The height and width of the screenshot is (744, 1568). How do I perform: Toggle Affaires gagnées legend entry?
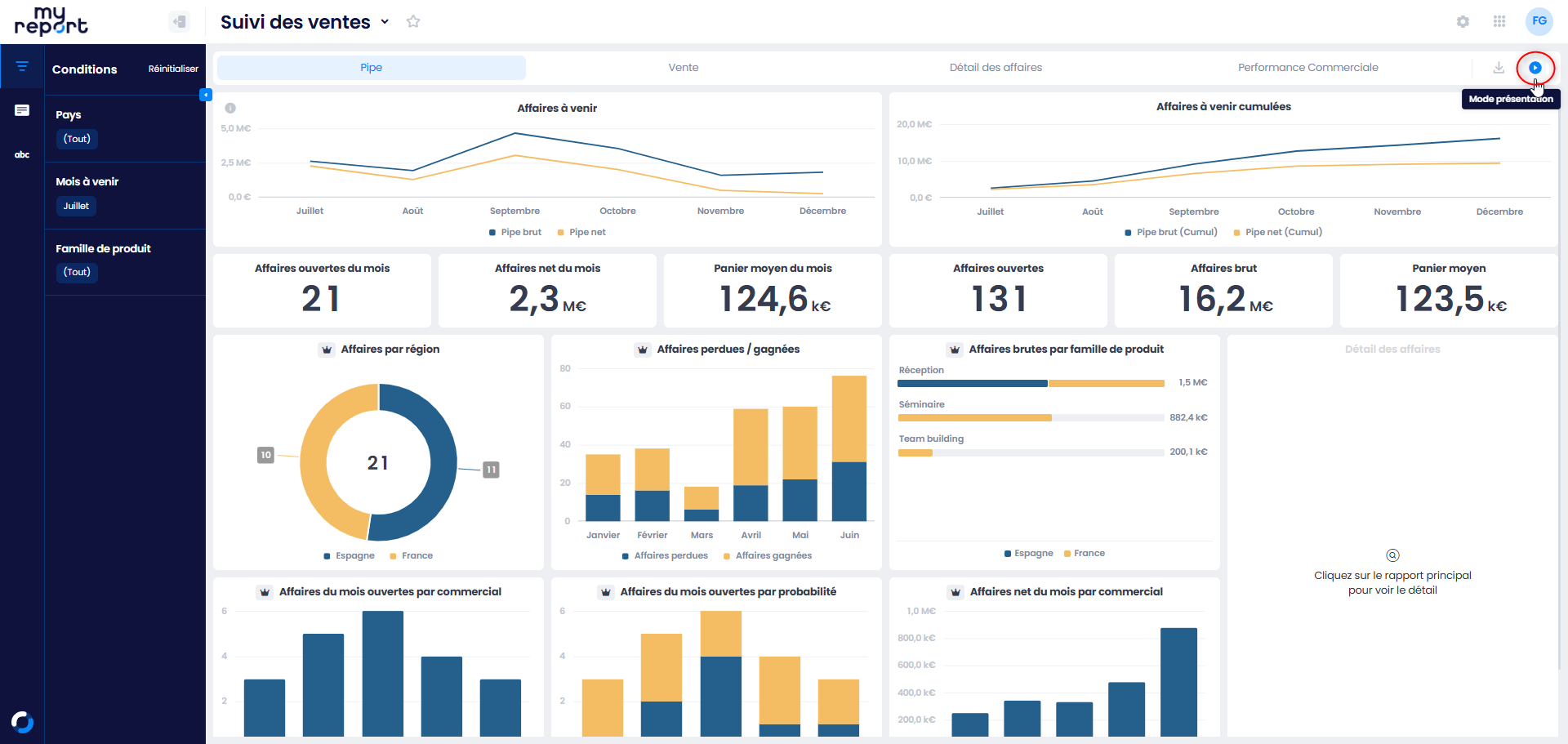tap(768, 556)
